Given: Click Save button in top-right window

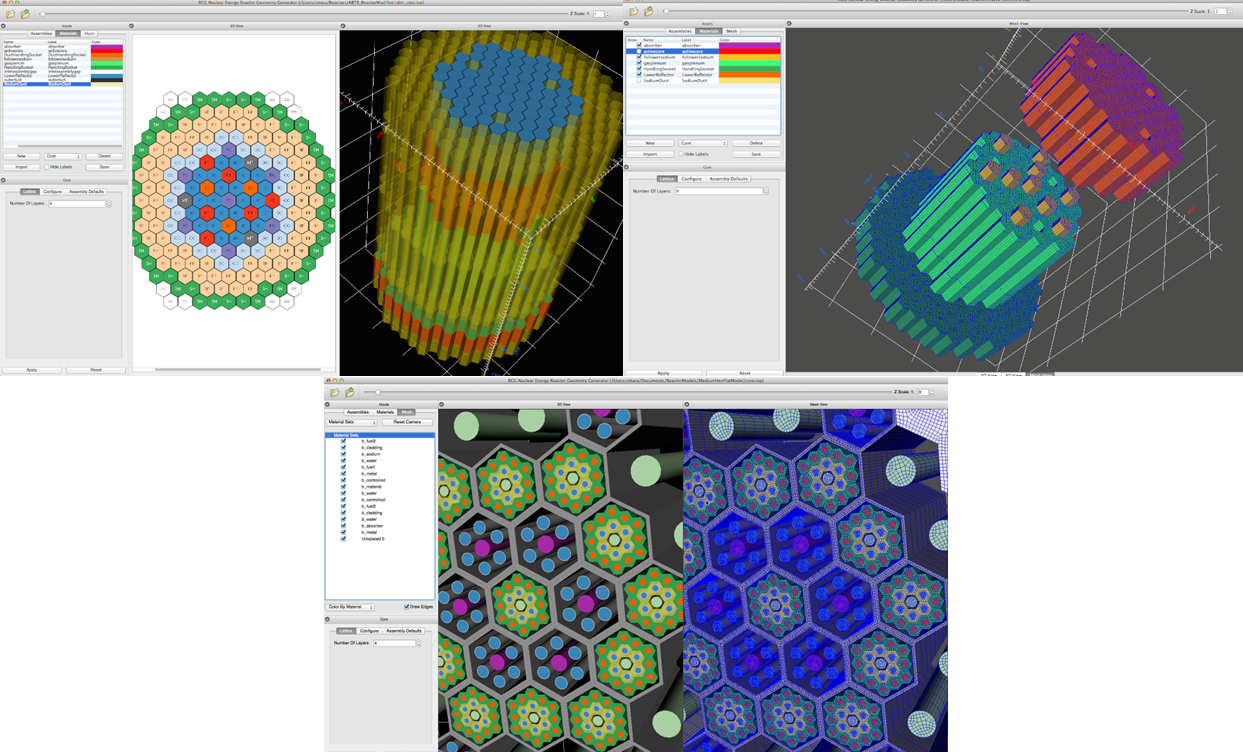Looking at the screenshot, I should click(x=756, y=154).
